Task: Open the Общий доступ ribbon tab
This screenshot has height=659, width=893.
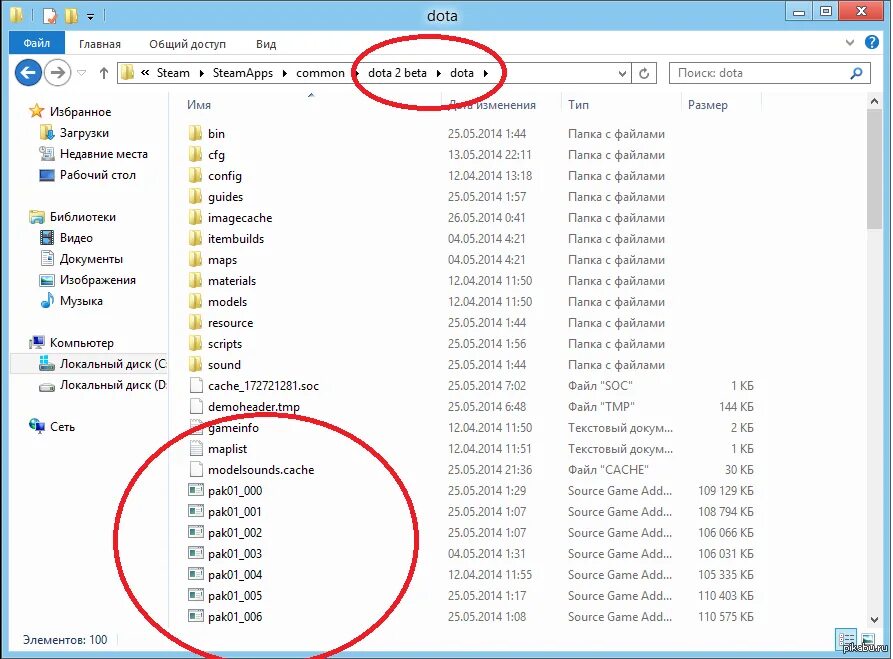Action: click(x=187, y=44)
